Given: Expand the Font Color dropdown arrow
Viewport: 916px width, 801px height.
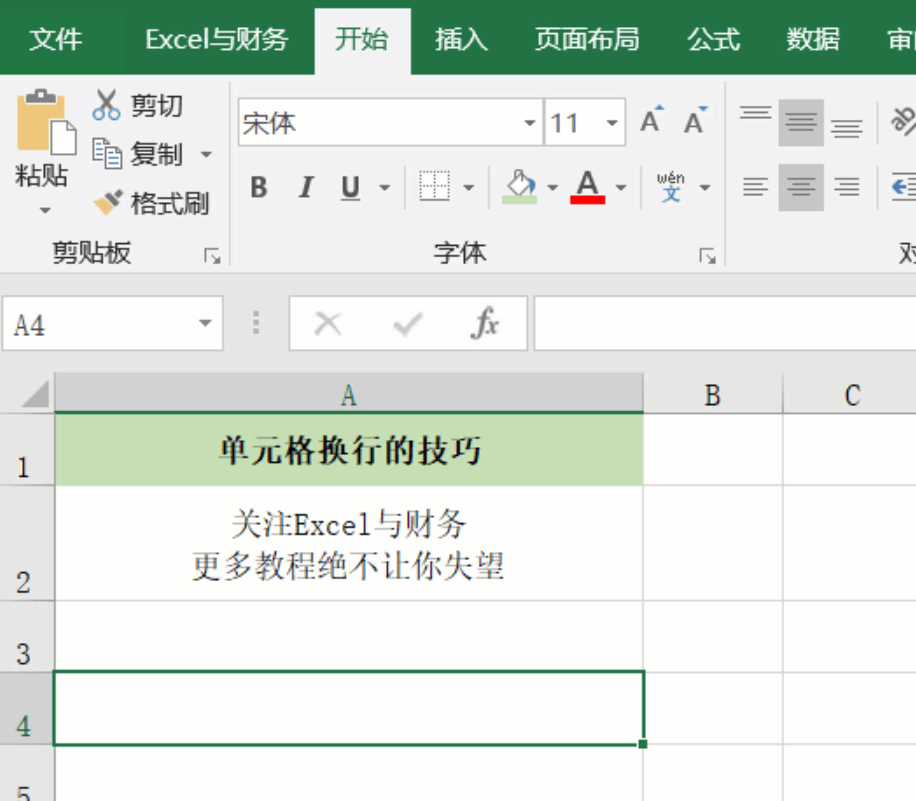Looking at the screenshot, I should tap(621, 188).
